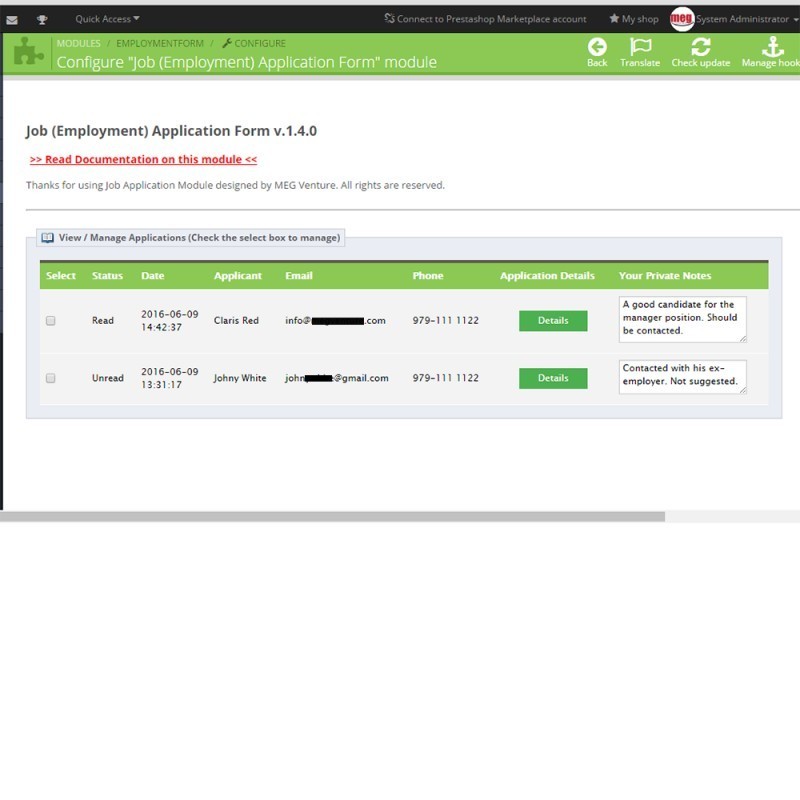This screenshot has height=800, width=800.
Task: Click phone number in Claris Red row
Action: [445, 320]
